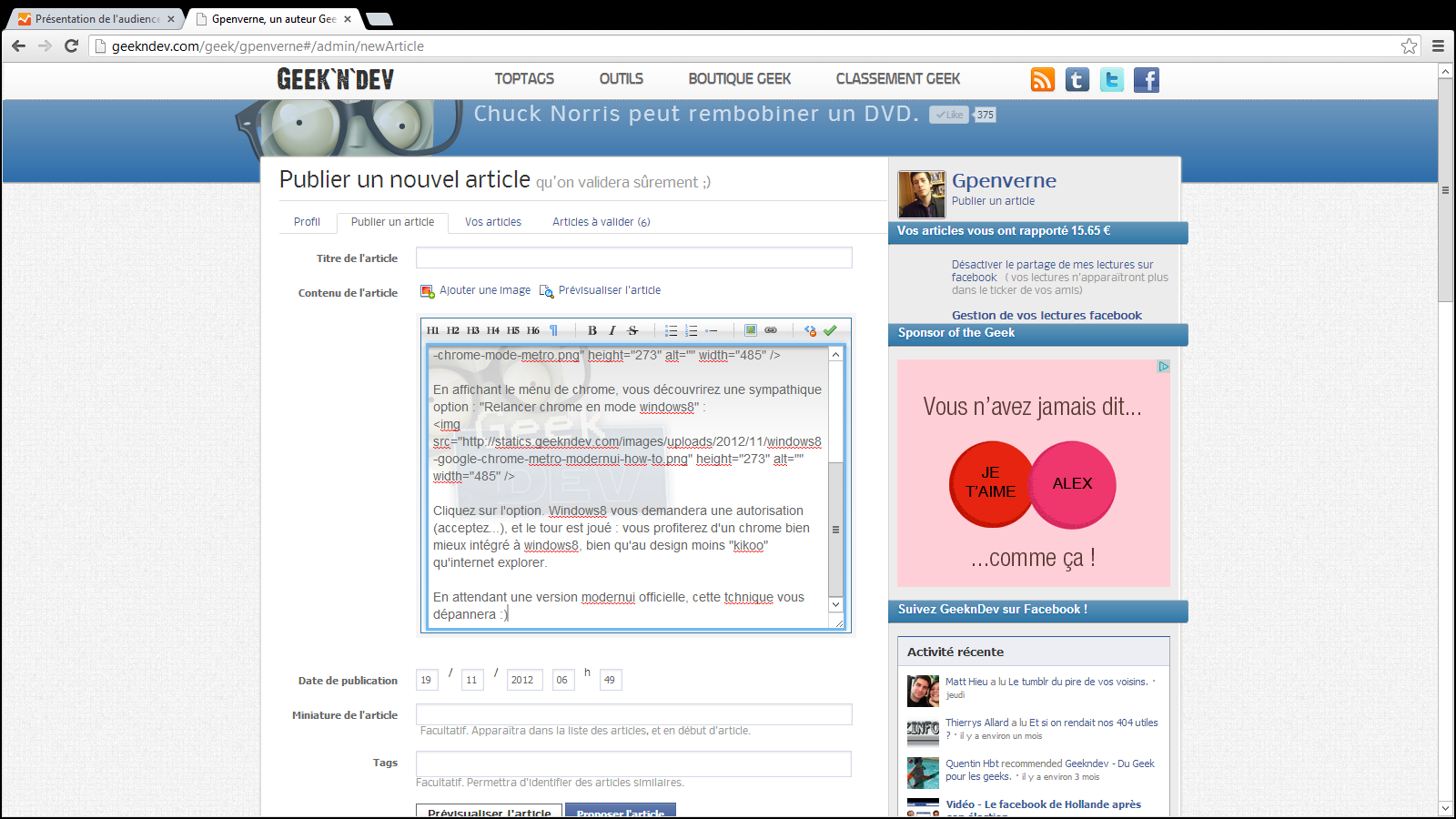The image size is (1456, 819).
Task: Toggle strikethrough formatting in editor
Action: click(632, 330)
